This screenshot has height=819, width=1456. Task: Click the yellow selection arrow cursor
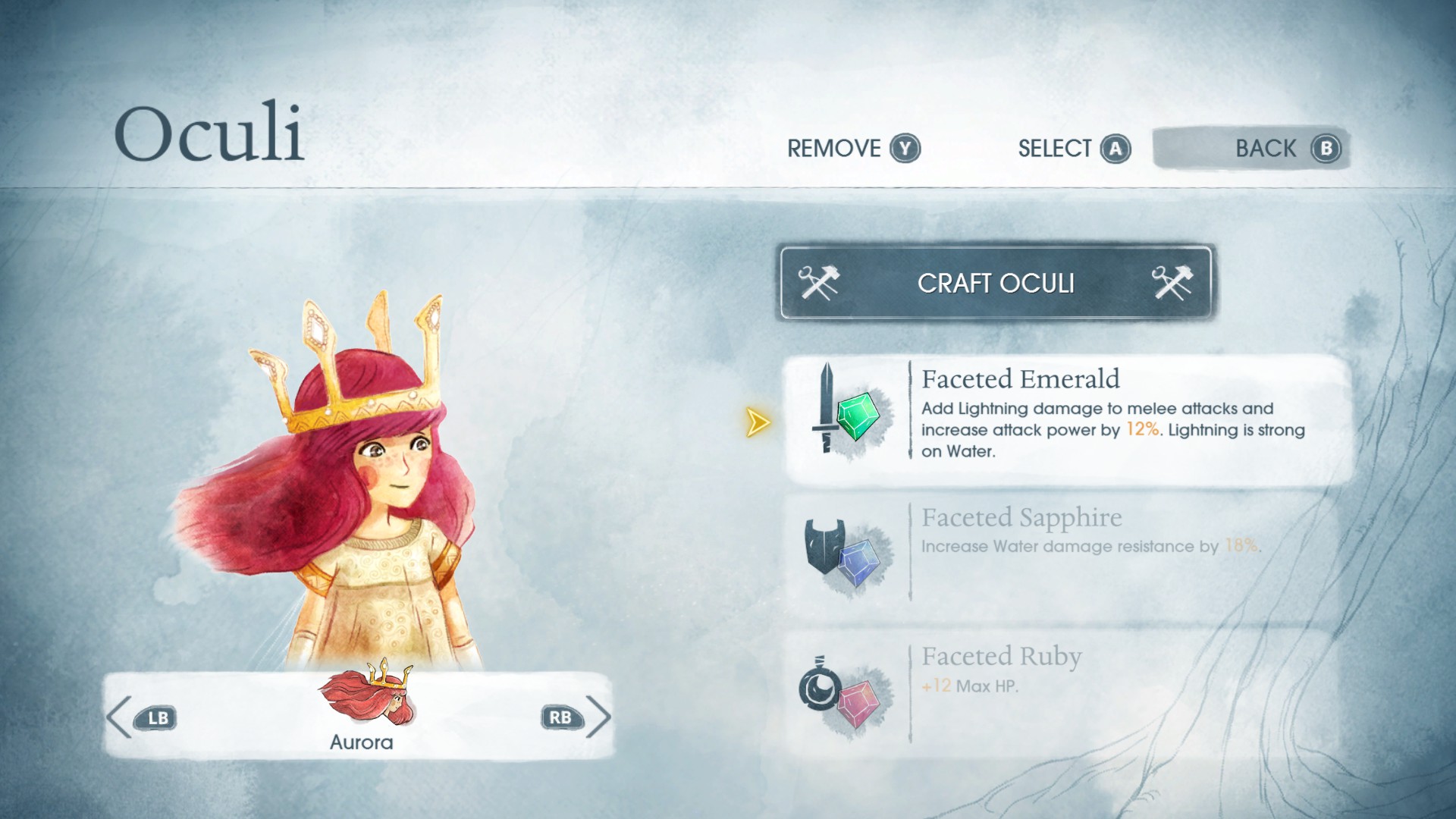758,422
